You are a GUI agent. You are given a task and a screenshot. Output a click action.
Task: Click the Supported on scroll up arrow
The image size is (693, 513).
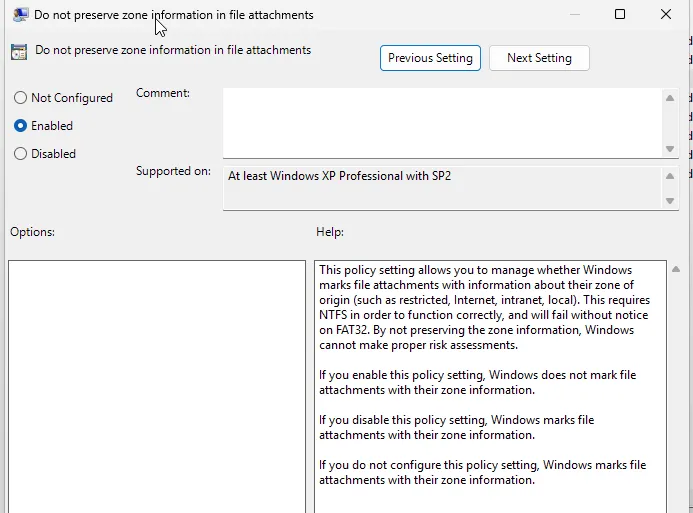point(671,176)
